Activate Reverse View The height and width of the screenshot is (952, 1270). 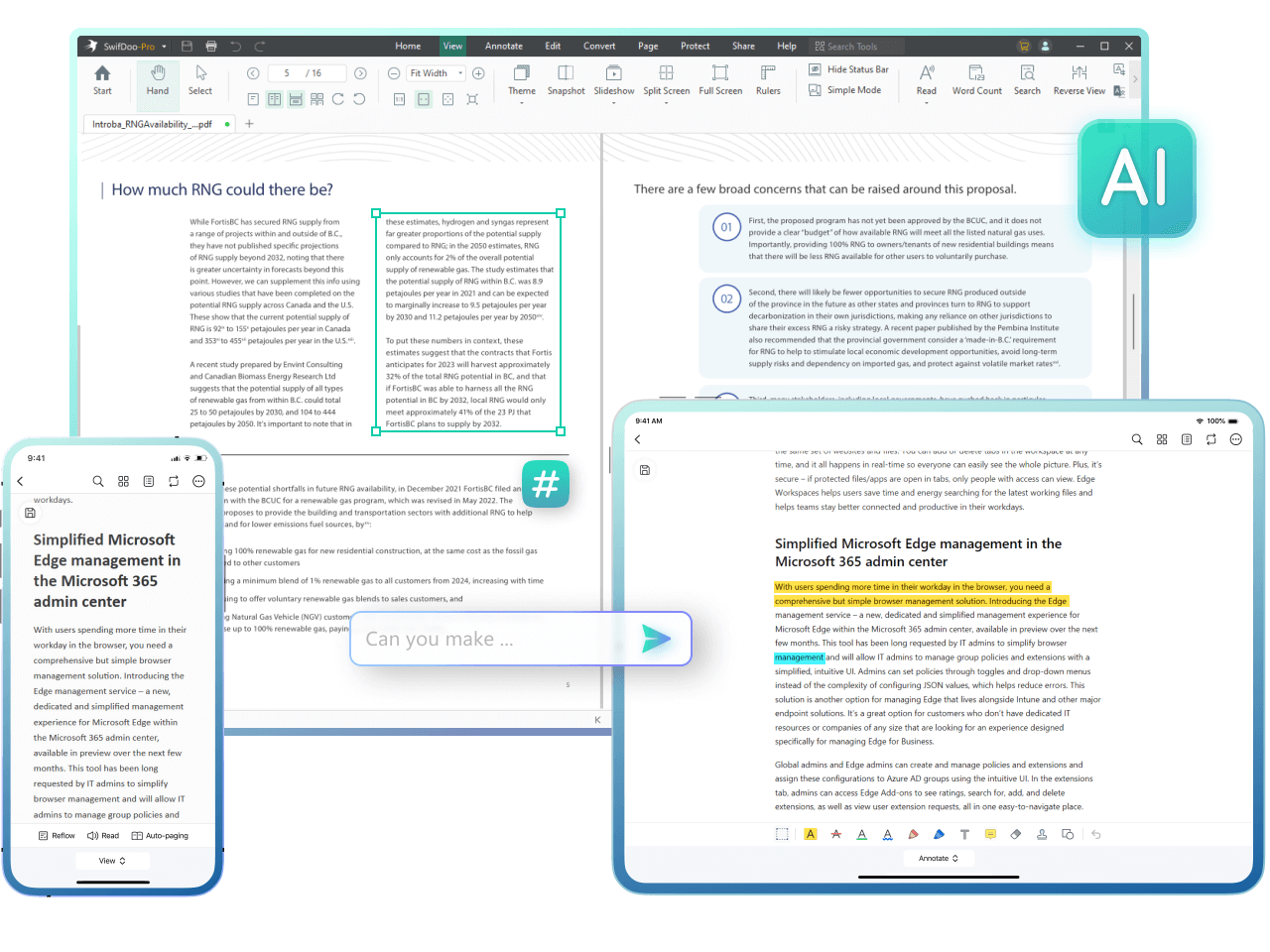1079,80
